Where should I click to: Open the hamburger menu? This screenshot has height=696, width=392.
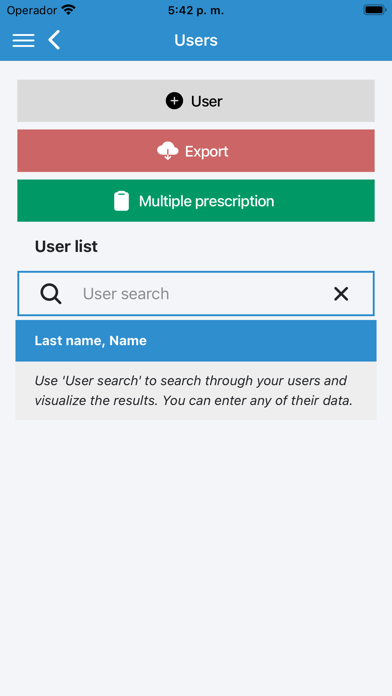(x=24, y=40)
